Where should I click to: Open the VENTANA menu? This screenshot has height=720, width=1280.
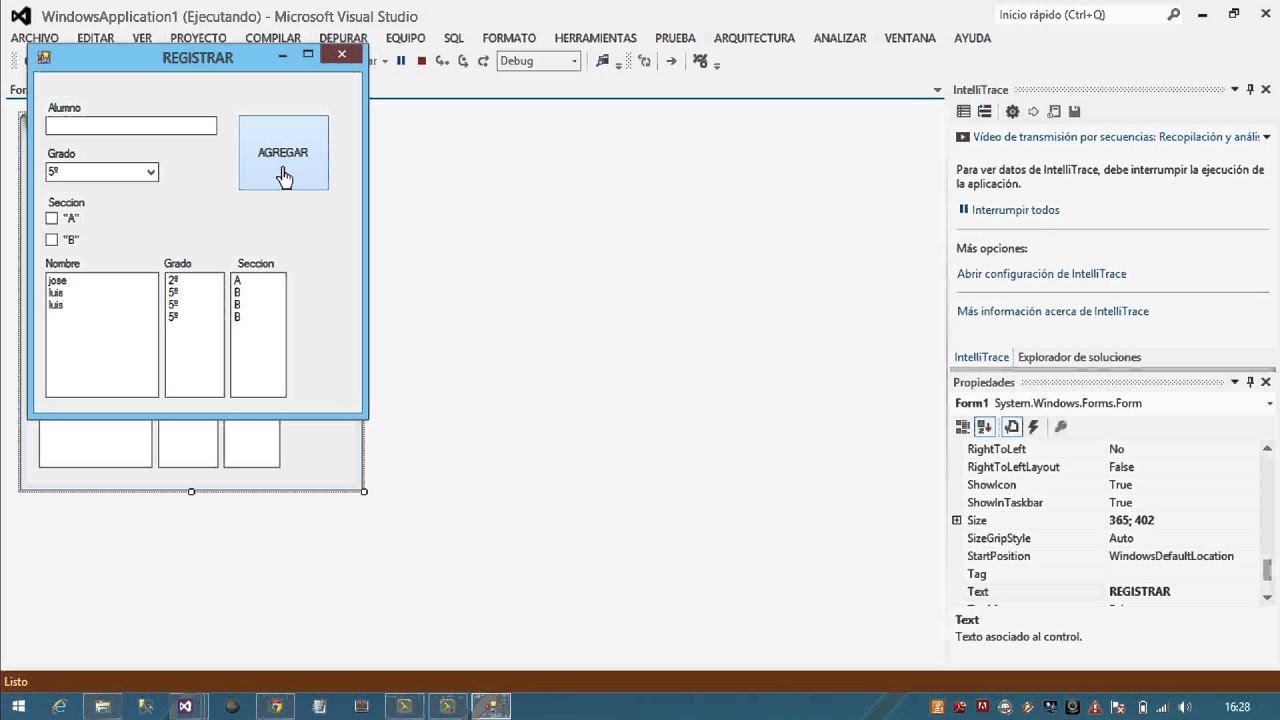click(910, 38)
